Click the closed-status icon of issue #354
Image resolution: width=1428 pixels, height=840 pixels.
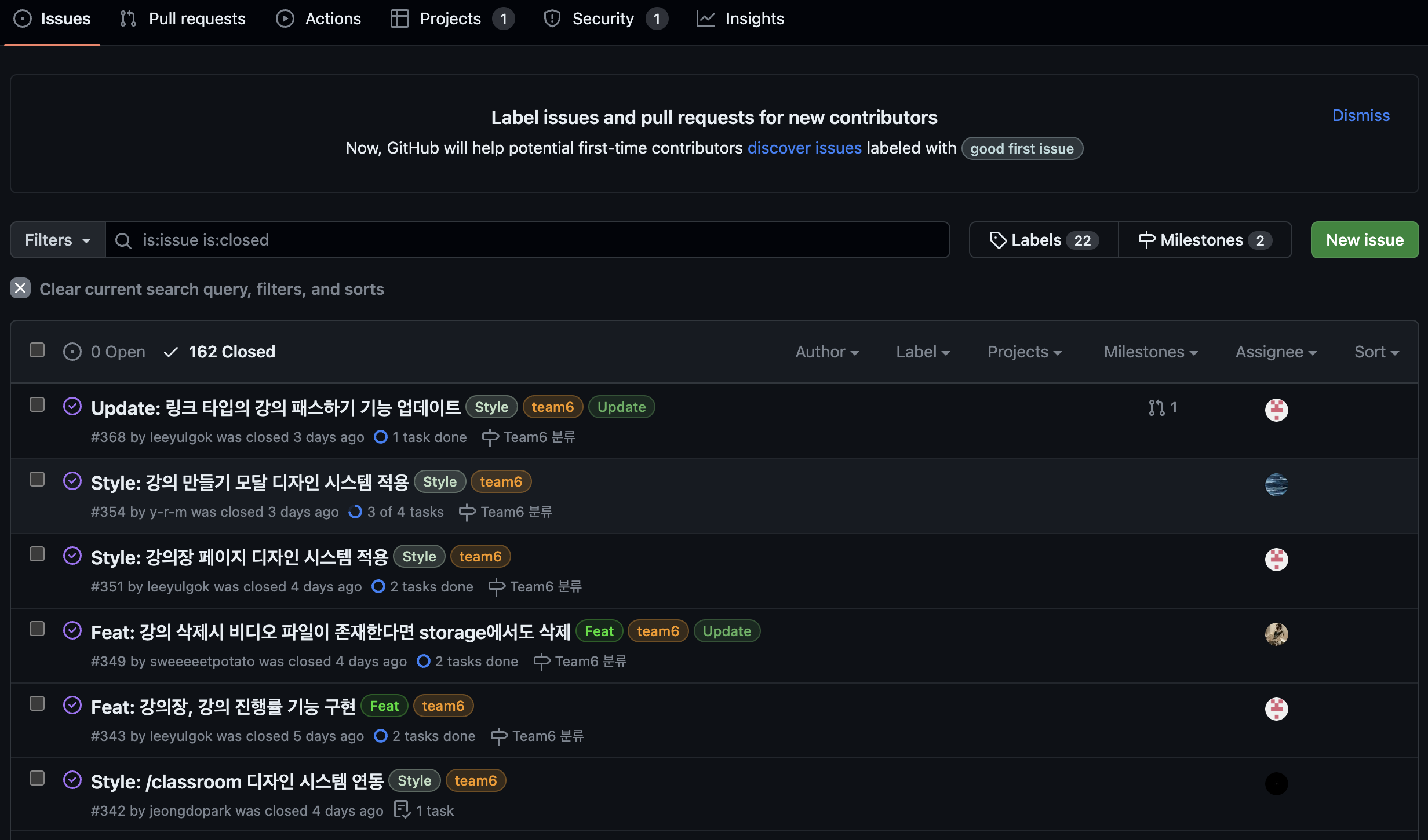pyautogui.click(x=72, y=481)
